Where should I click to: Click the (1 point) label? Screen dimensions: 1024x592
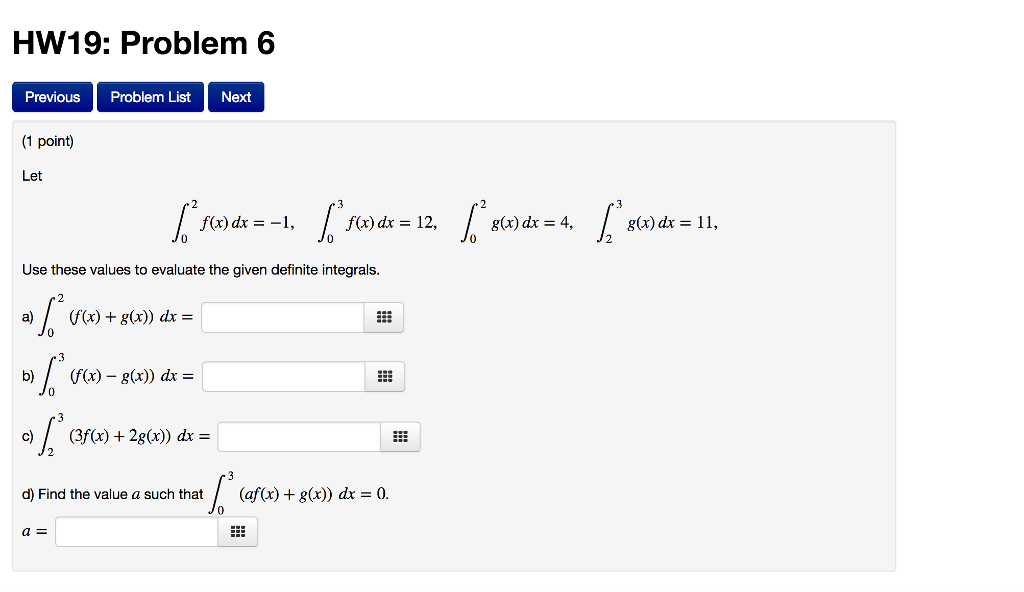(46, 141)
